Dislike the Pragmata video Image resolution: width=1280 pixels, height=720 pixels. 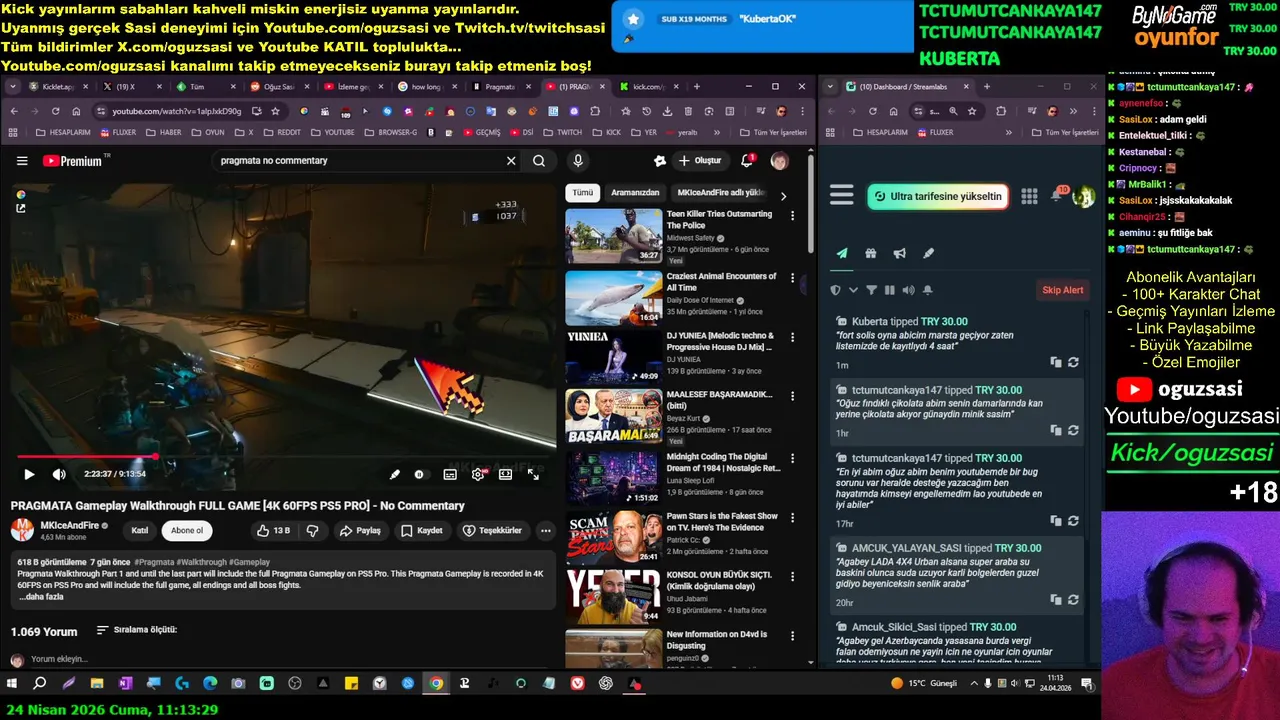(x=313, y=530)
